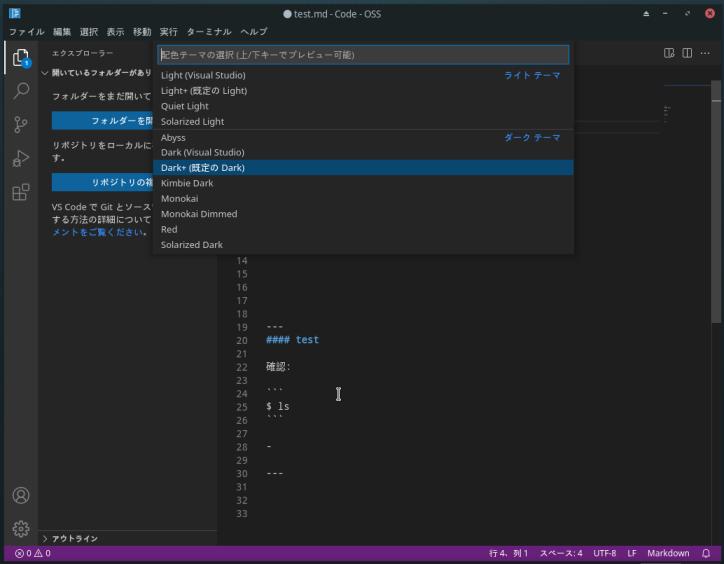
Task: Click the errors and warnings status indicator
Action: point(32,553)
